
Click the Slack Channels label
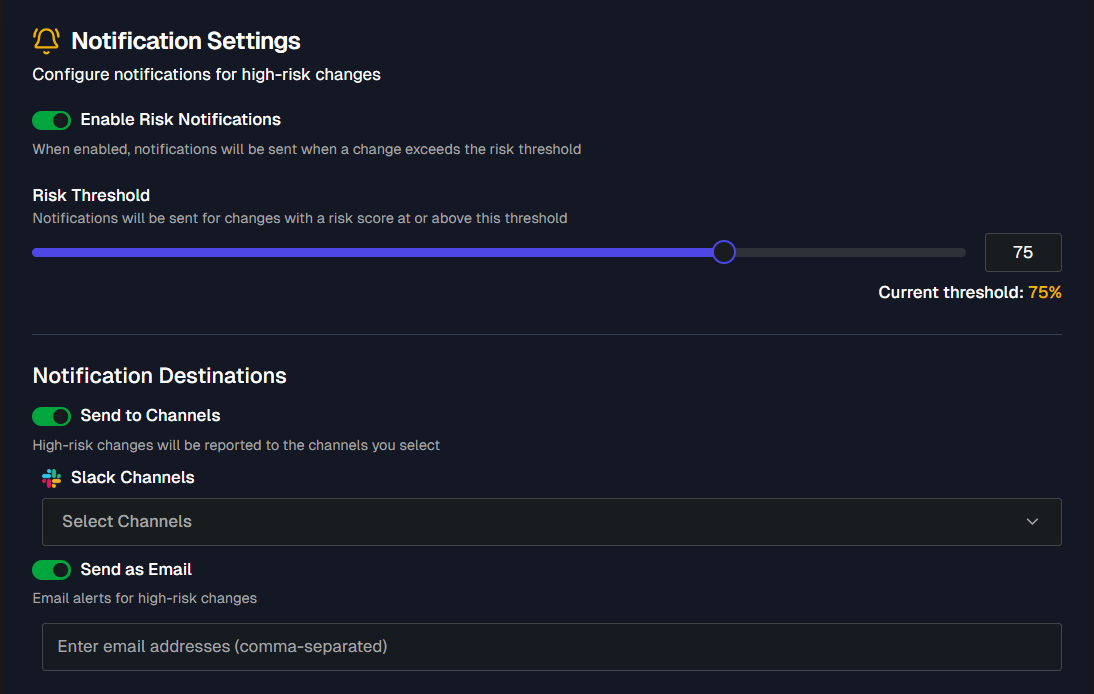click(132, 477)
